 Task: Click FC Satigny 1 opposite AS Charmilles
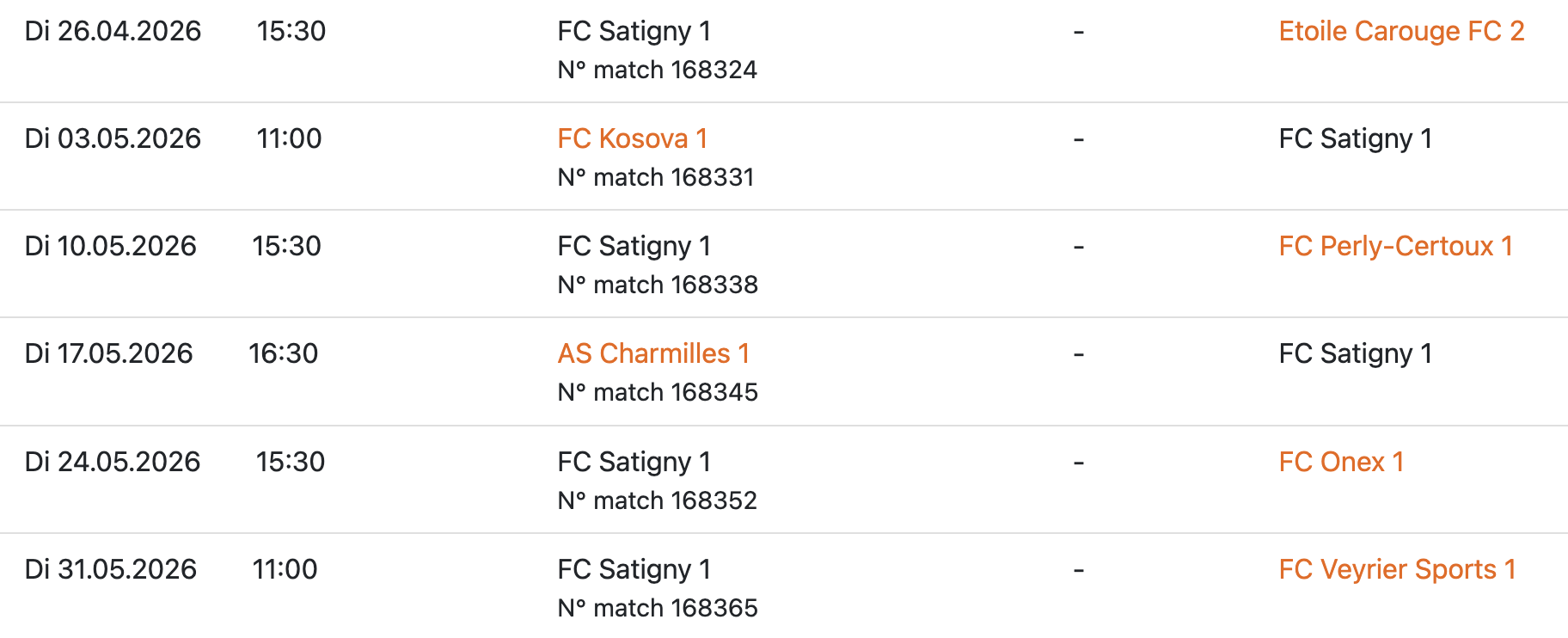pyautogui.click(x=1355, y=354)
